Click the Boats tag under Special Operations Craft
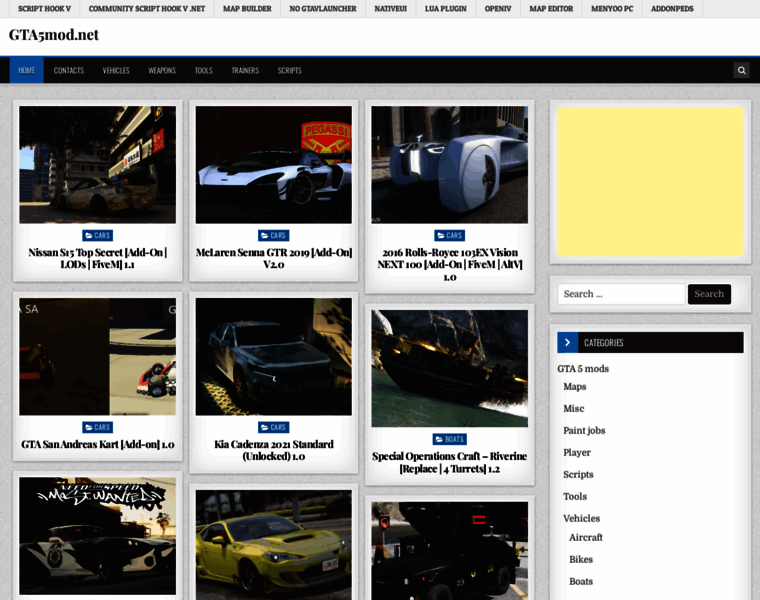The height and width of the screenshot is (600, 760). [x=449, y=439]
